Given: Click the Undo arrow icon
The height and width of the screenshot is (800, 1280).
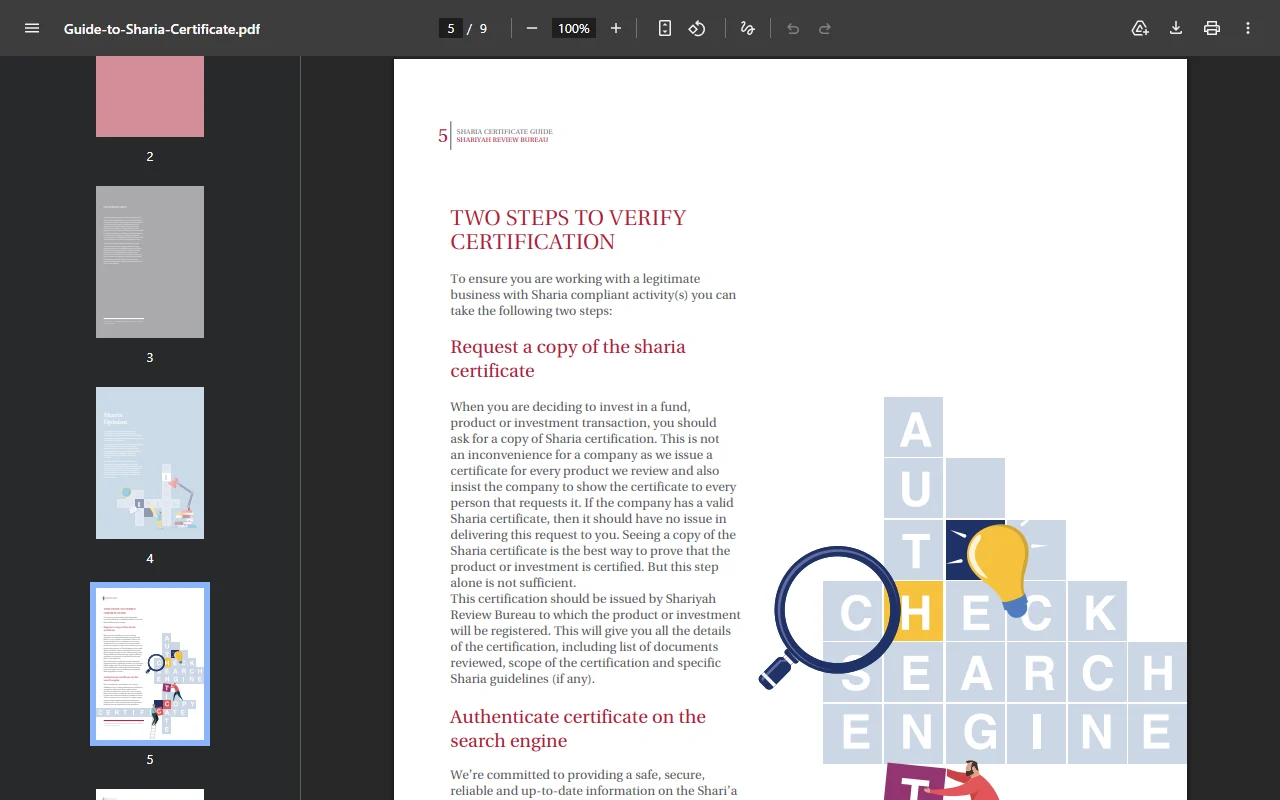Looking at the screenshot, I should click(x=793, y=28).
